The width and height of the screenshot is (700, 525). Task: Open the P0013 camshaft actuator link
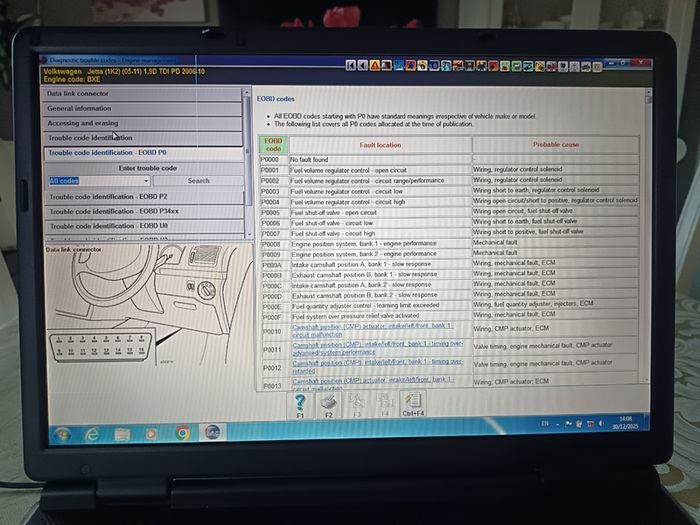tap(373, 383)
